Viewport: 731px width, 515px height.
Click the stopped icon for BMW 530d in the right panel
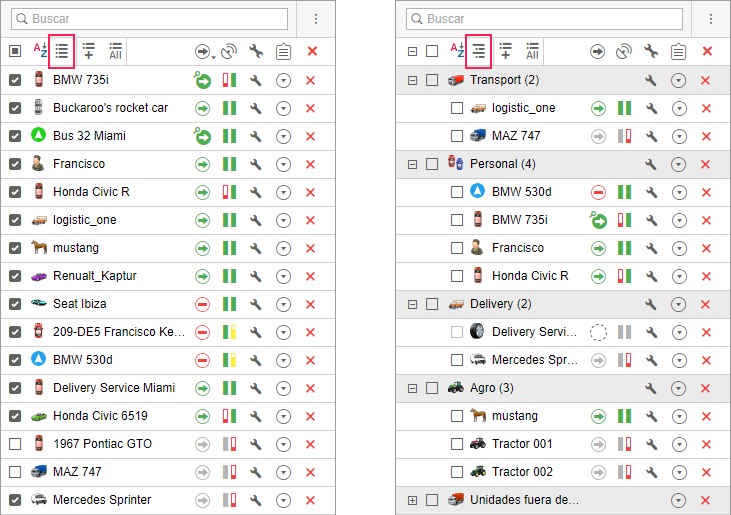(x=598, y=192)
